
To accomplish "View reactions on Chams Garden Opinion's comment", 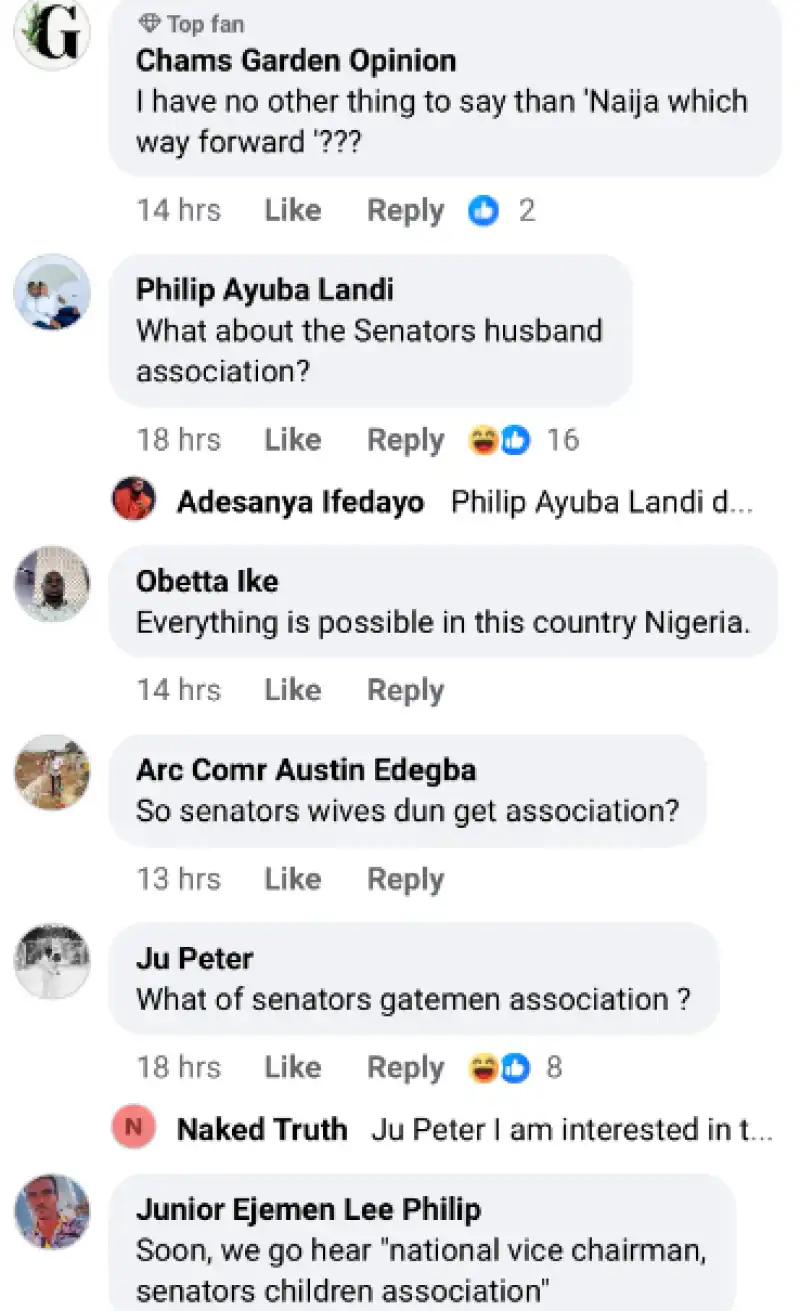I will (502, 211).
